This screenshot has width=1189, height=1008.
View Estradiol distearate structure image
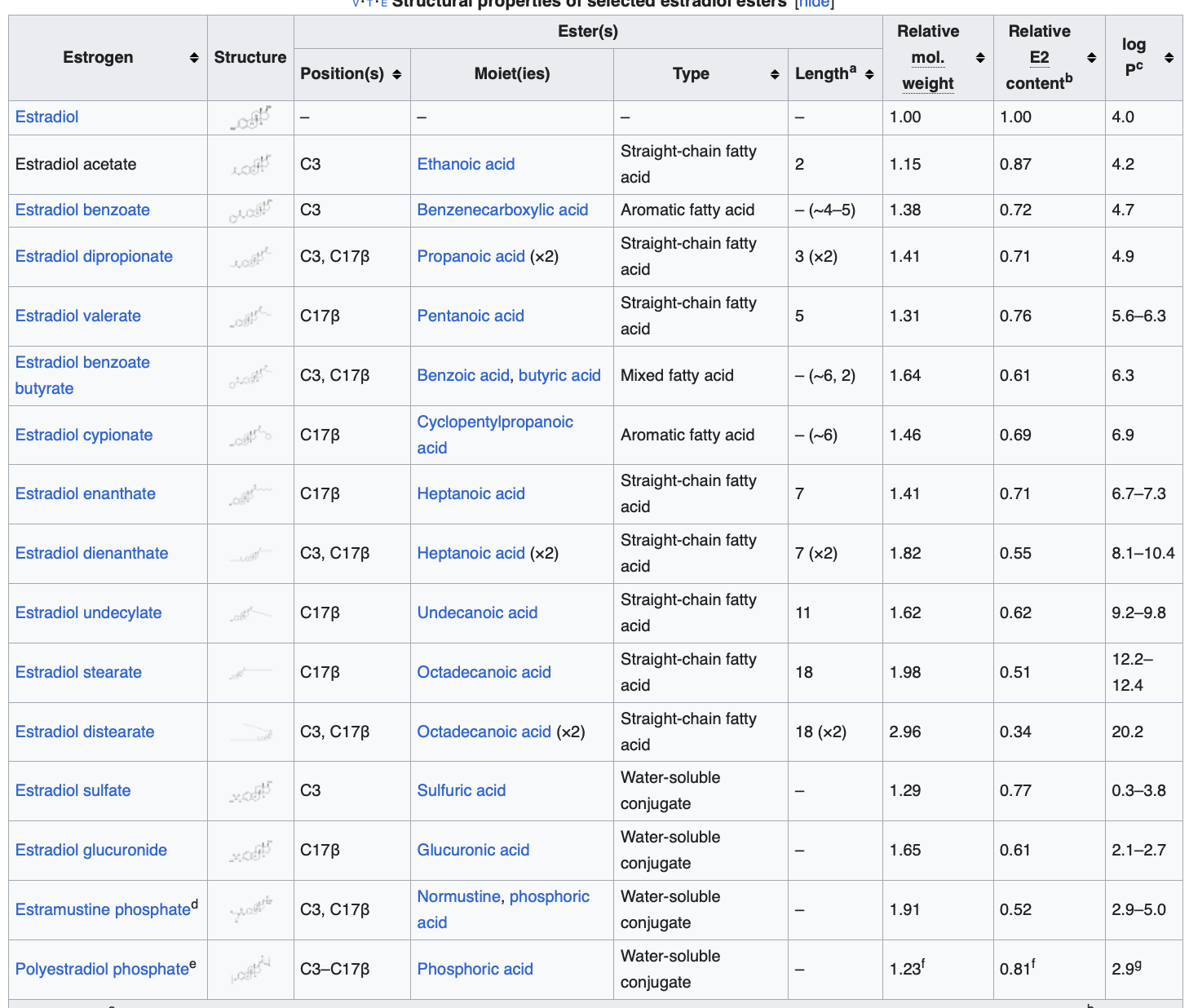coord(250,732)
